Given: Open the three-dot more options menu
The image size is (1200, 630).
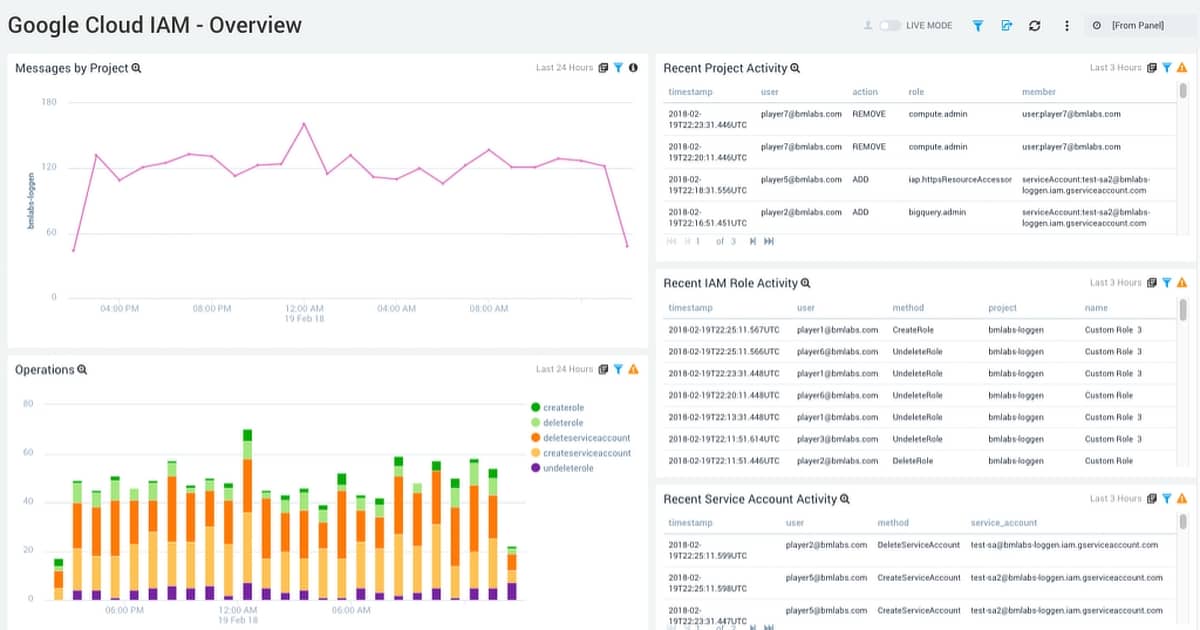Looking at the screenshot, I should (1067, 25).
